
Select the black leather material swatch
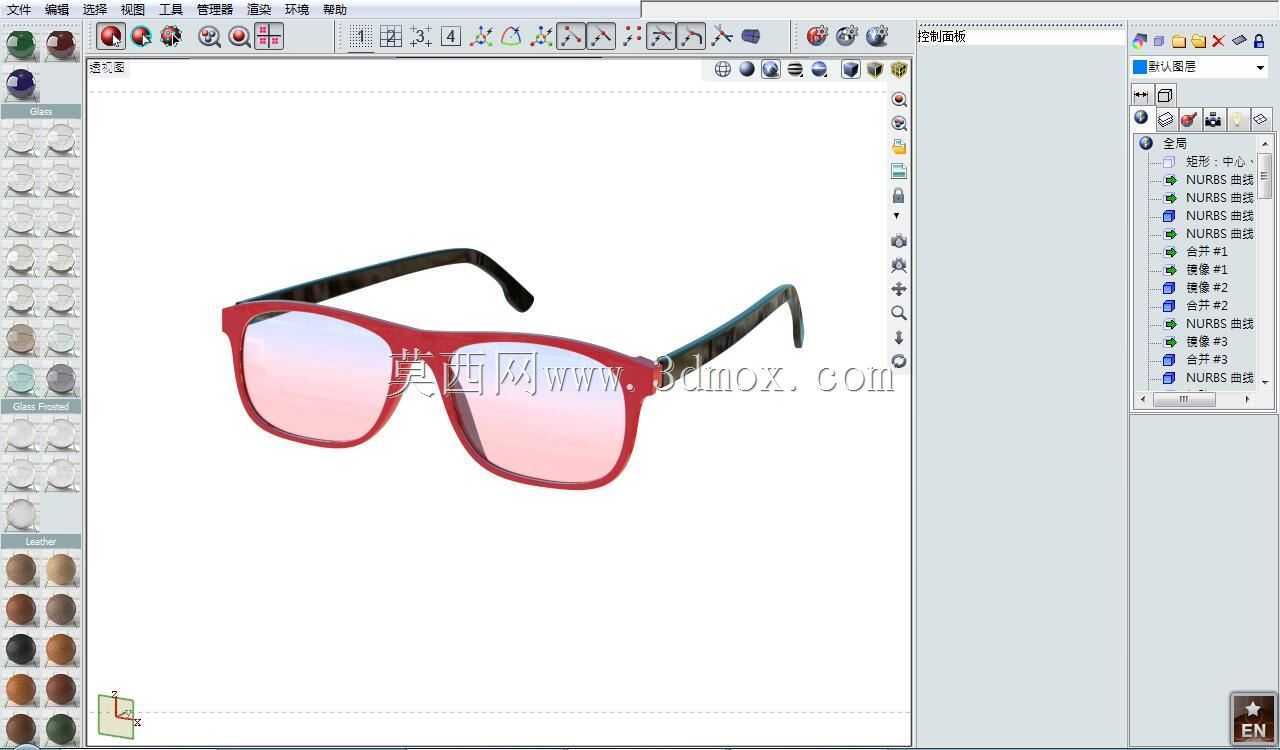click(x=20, y=650)
